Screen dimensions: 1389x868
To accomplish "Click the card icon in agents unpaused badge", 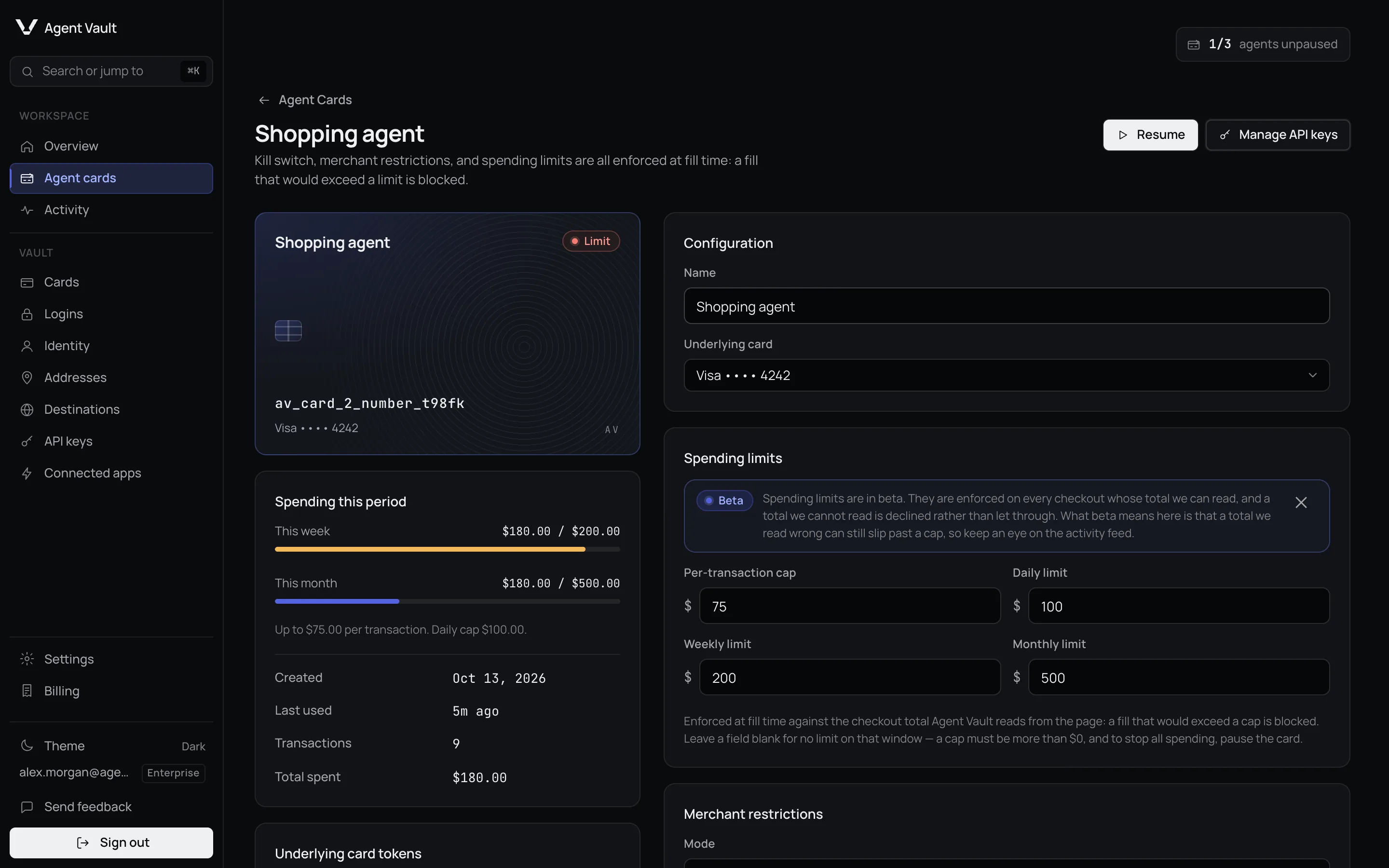I will click(1194, 45).
